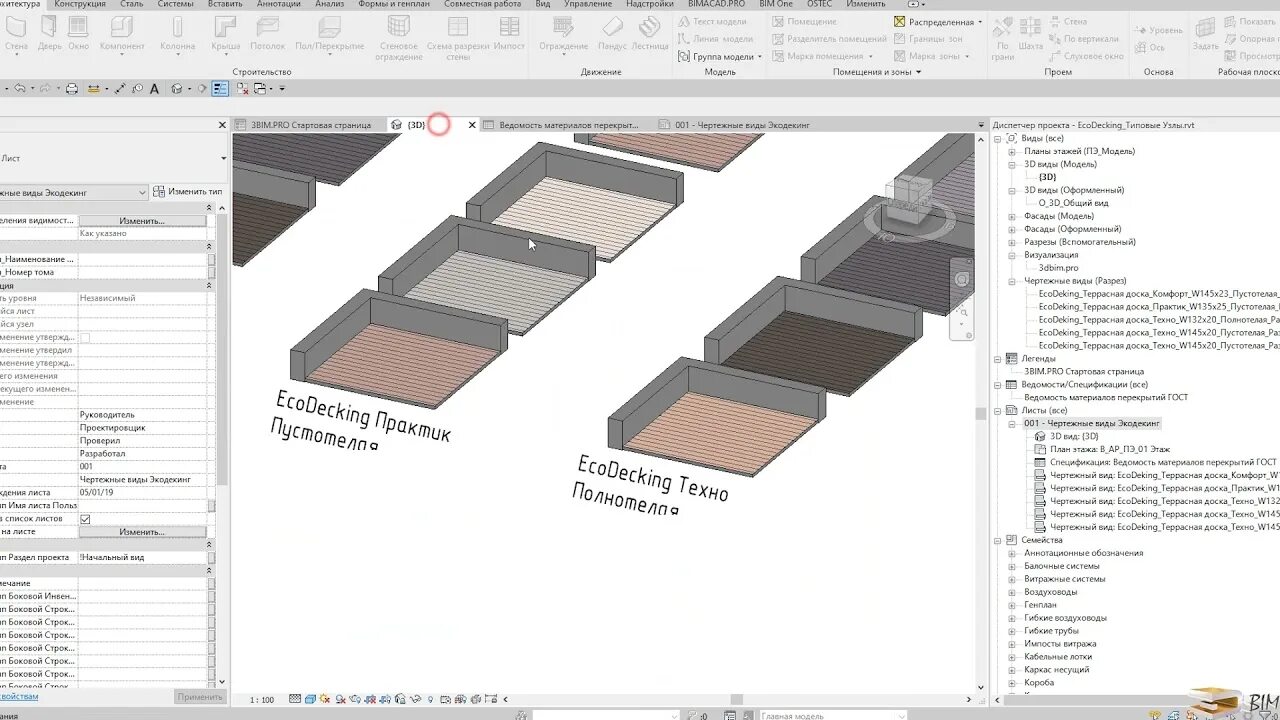Open the visual style control in view bar

(x=310, y=699)
